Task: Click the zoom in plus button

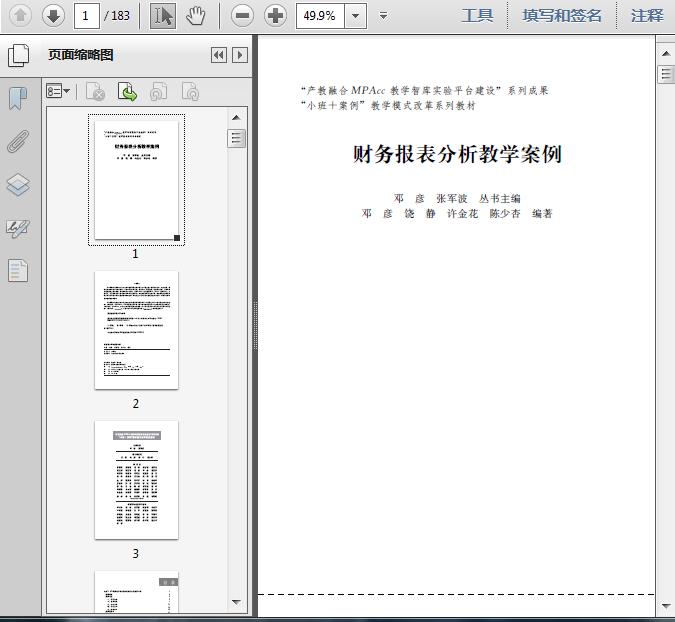Action: pyautogui.click(x=275, y=15)
